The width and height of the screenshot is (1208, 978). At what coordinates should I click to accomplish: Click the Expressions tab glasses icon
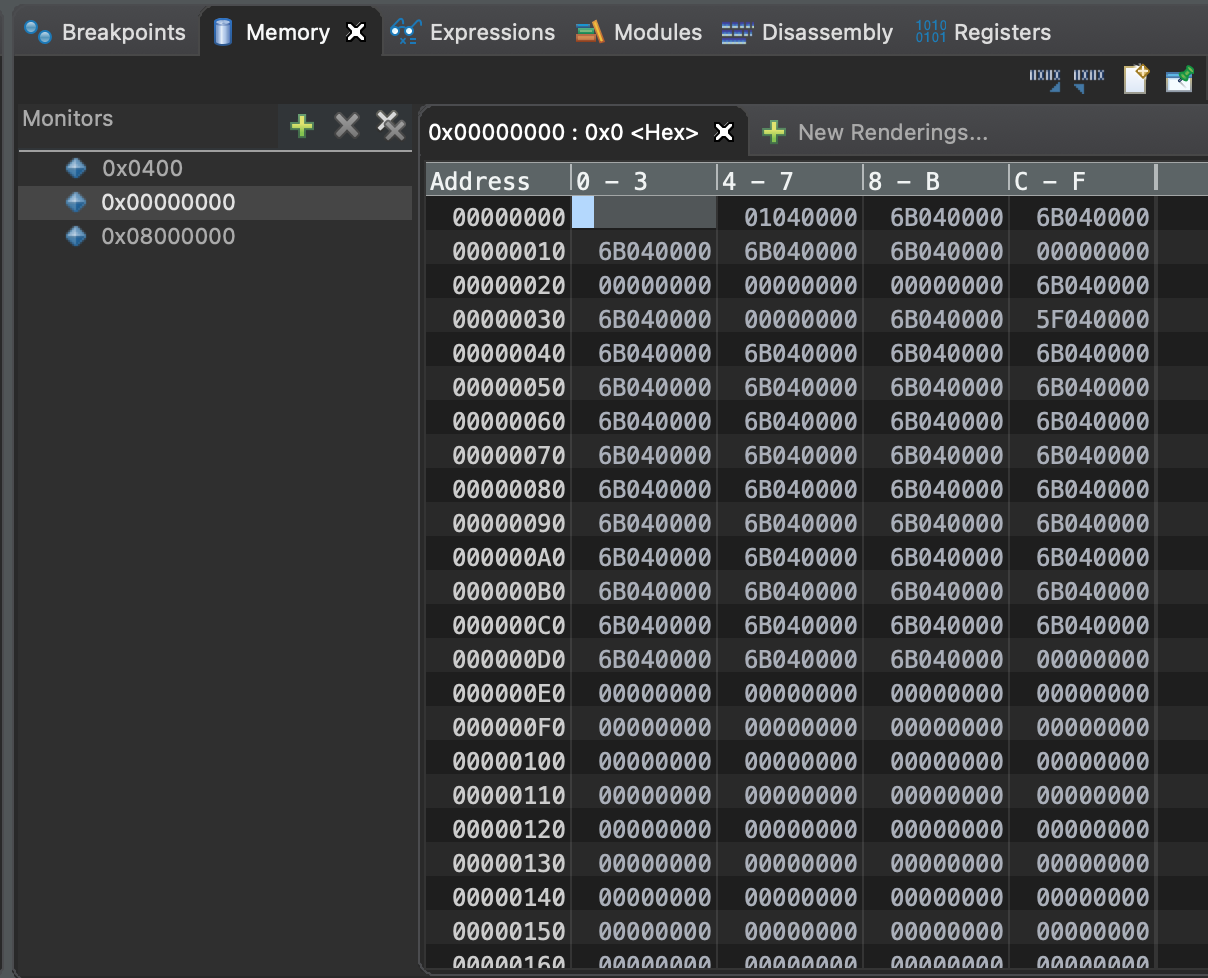click(x=405, y=32)
